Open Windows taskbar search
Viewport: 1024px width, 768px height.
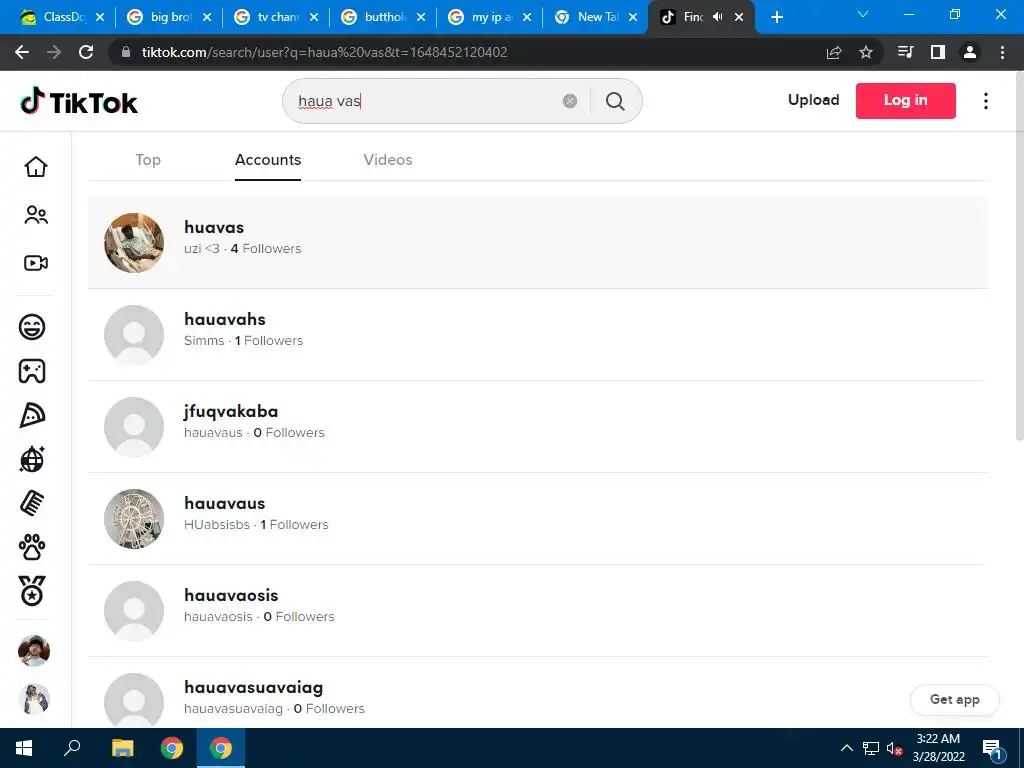[x=72, y=748]
